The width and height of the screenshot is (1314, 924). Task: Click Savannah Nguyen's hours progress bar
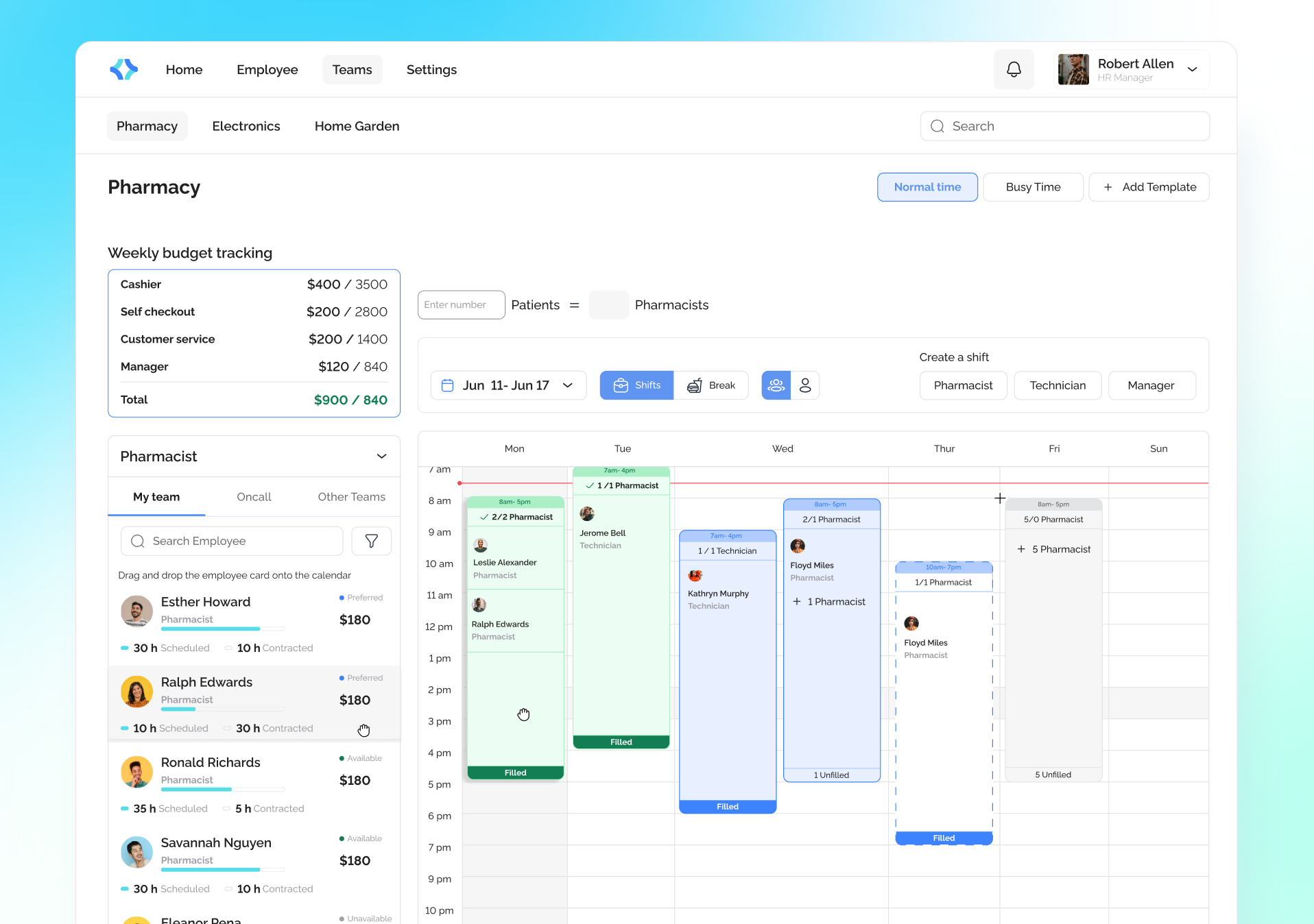(x=223, y=870)
